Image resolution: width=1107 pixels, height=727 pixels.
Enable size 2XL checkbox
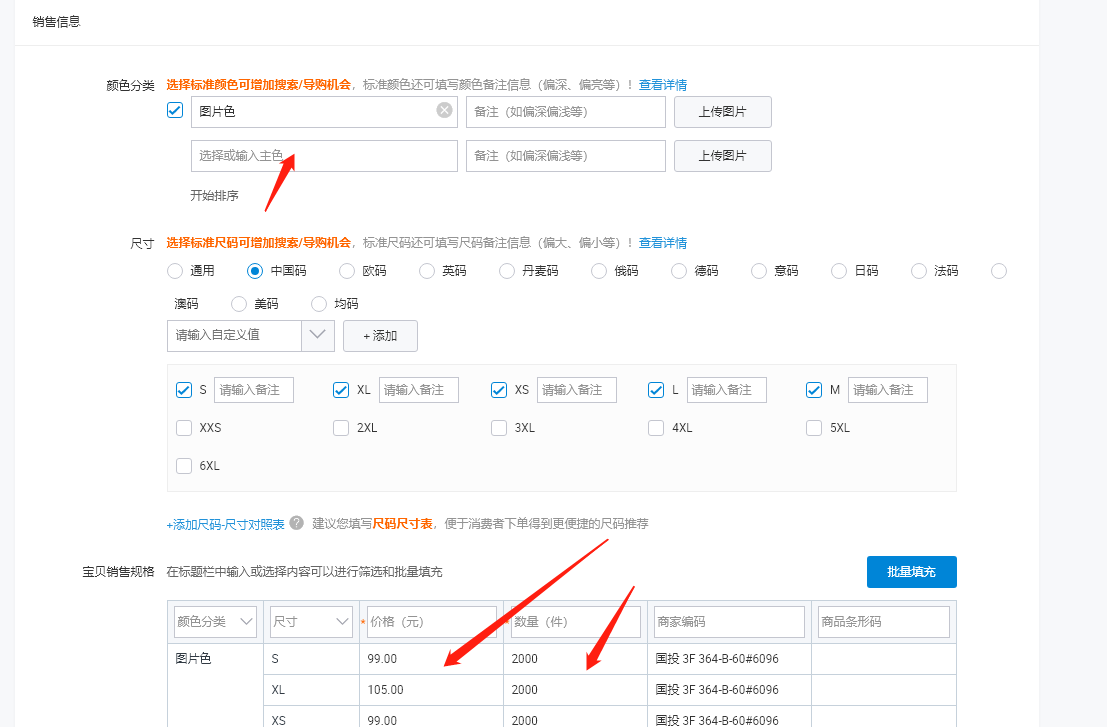[341, 428]
